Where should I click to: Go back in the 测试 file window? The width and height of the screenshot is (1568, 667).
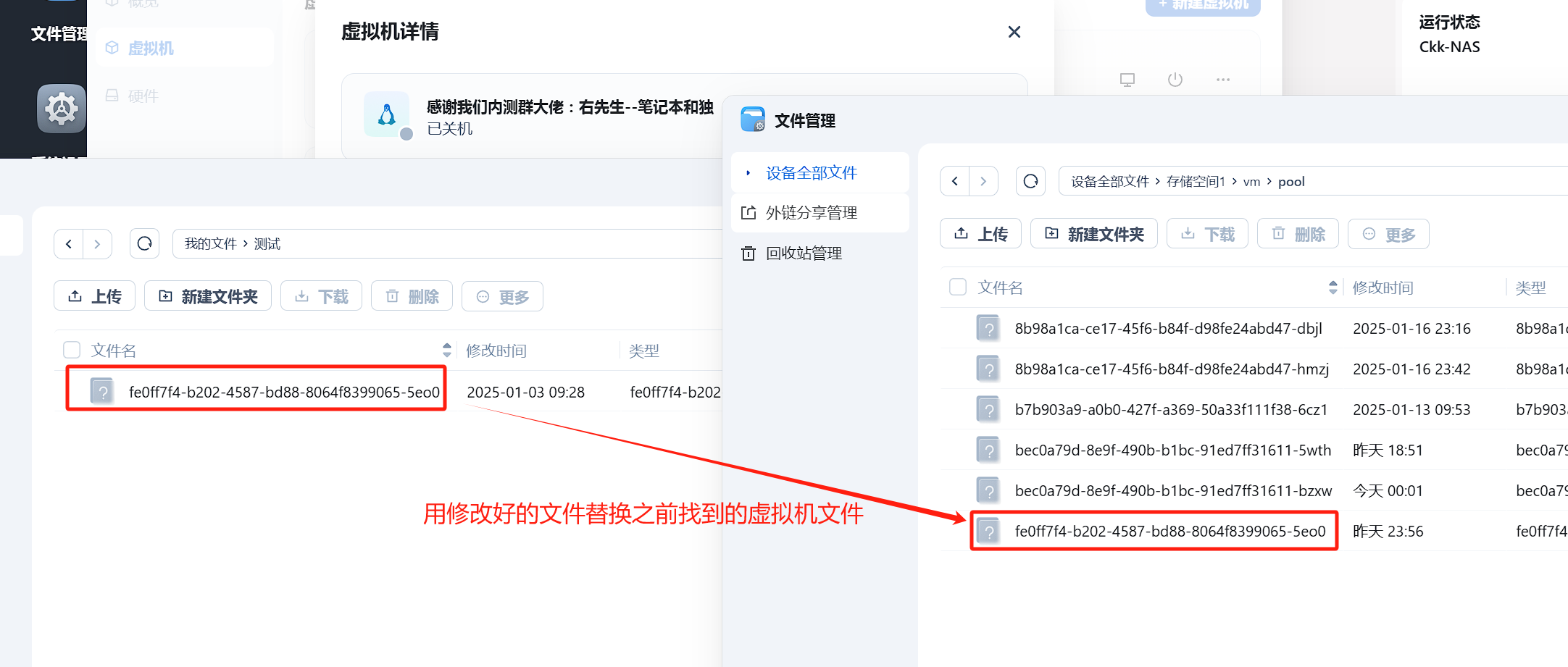(69, 244)
